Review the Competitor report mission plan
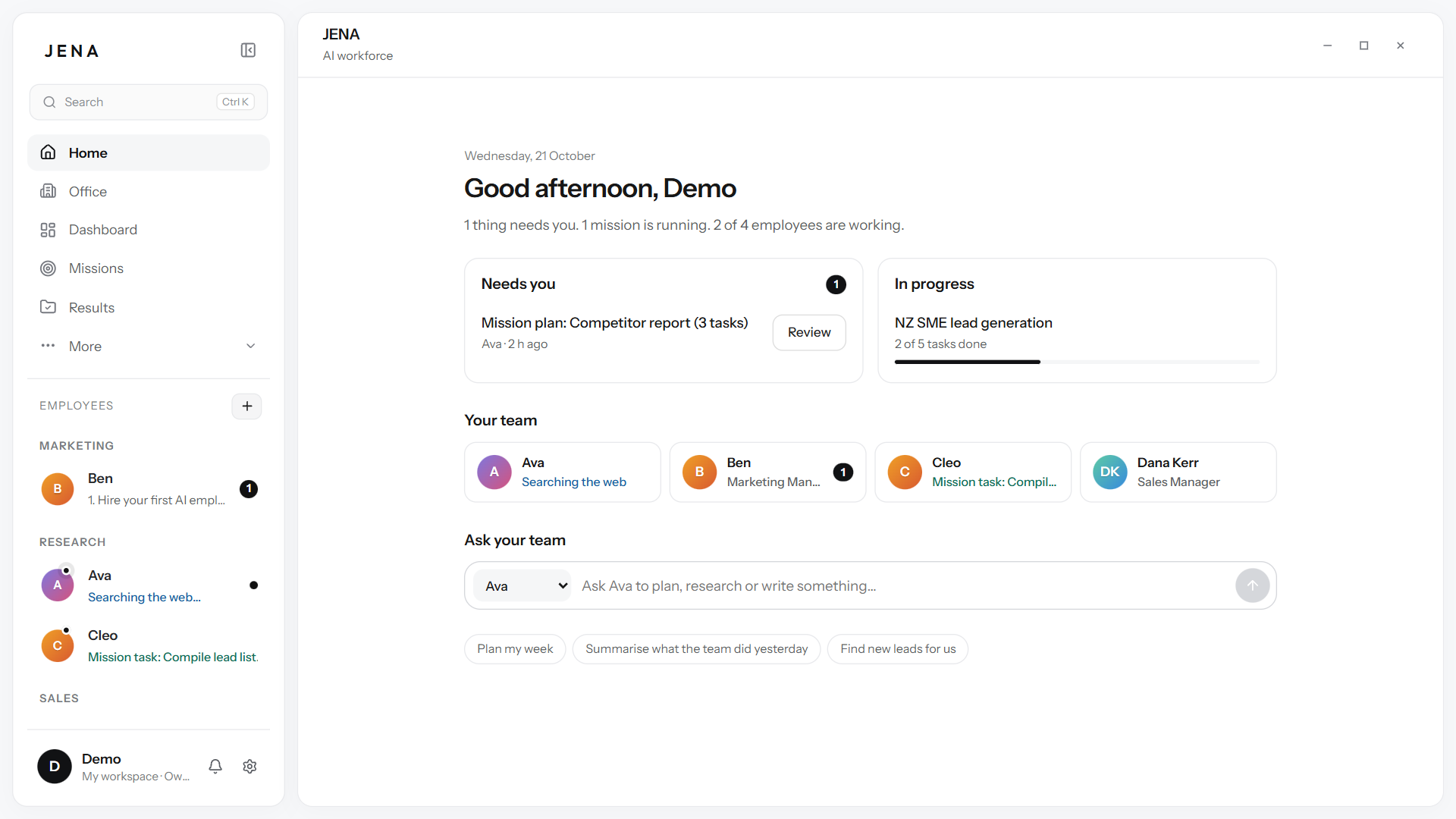 click(x=809, y=332)
